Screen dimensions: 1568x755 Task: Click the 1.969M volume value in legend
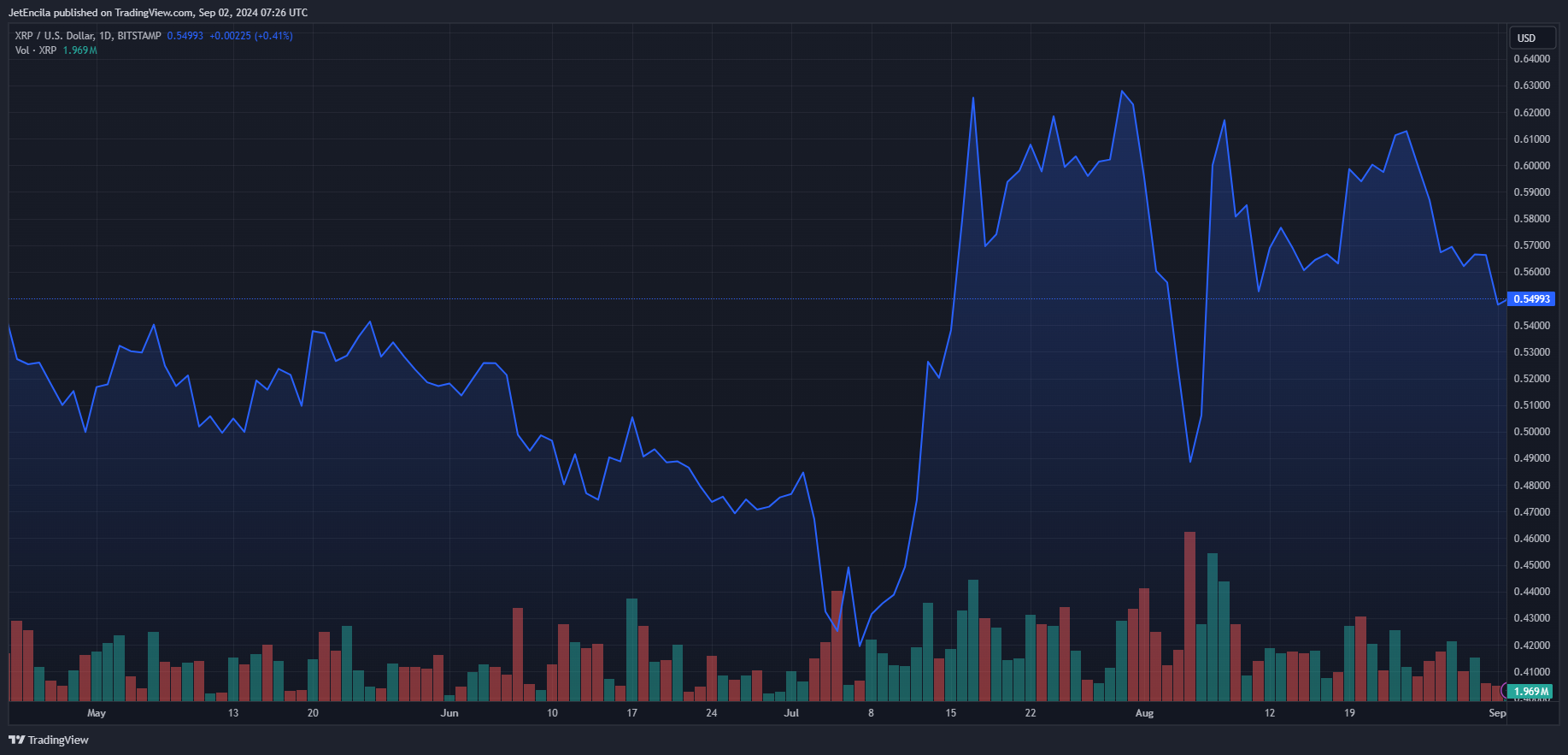[79, 50]
